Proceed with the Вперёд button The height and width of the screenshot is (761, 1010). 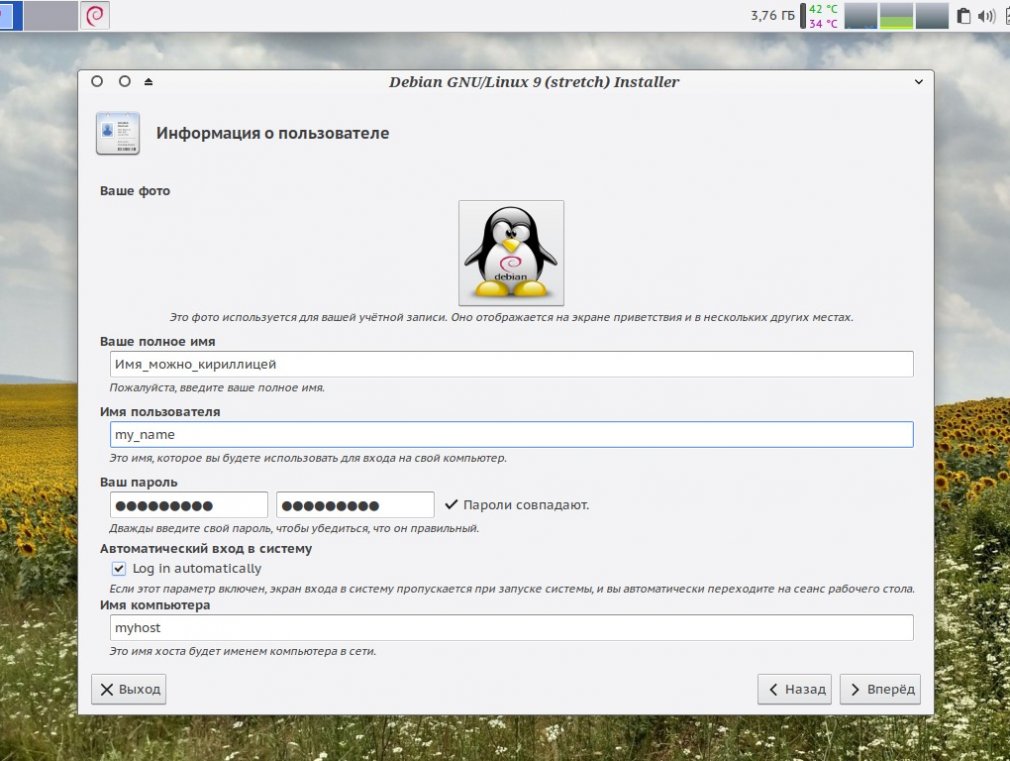point(880,689)
